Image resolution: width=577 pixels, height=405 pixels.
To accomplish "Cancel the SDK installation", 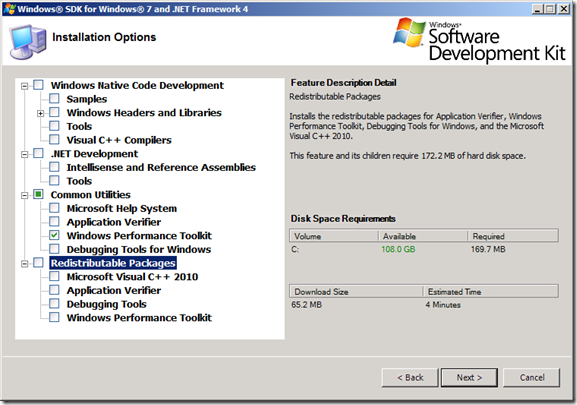I will pyautogui.click(x=532, y=377).
